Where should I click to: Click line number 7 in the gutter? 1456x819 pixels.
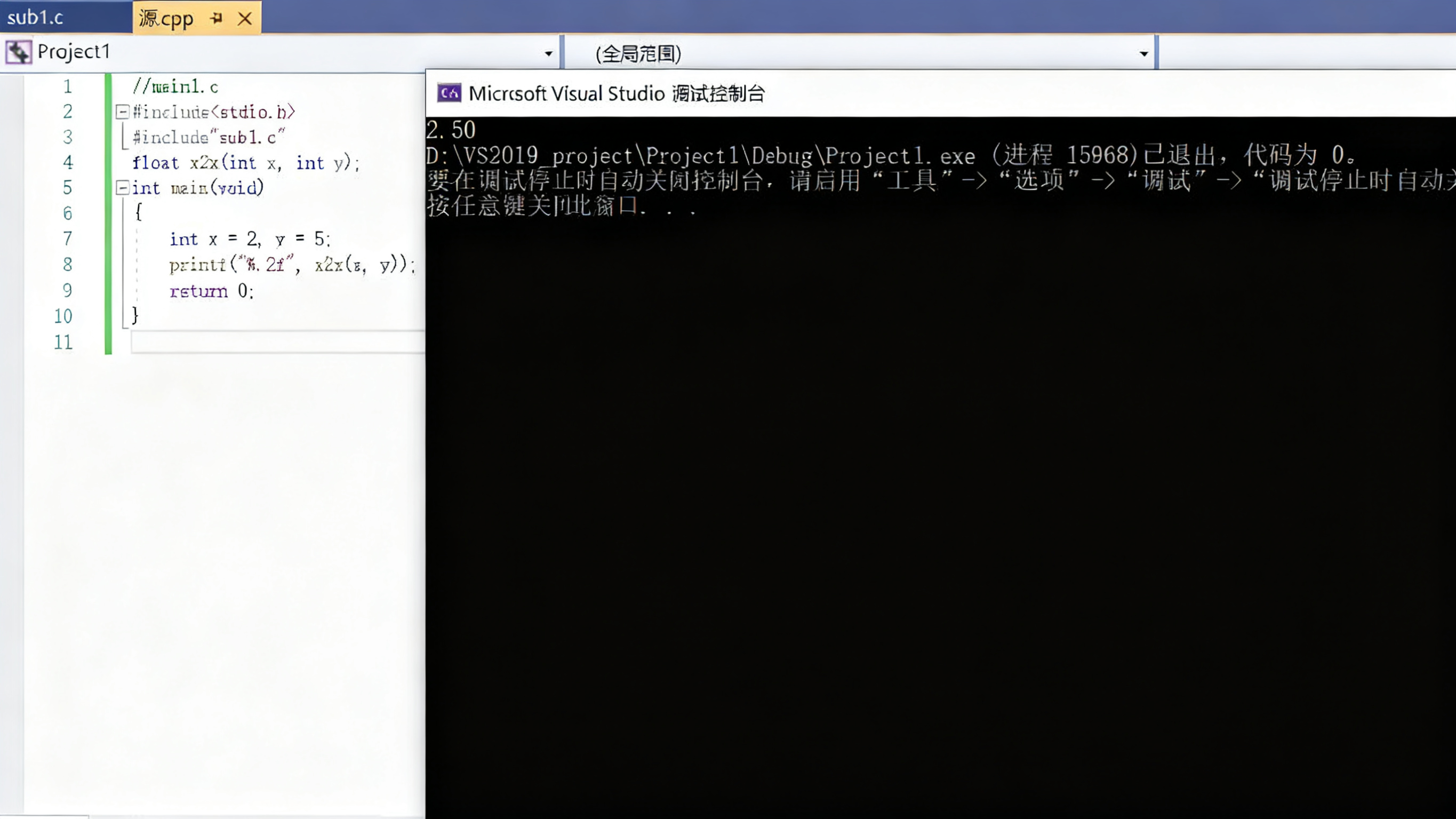(67, 238)
